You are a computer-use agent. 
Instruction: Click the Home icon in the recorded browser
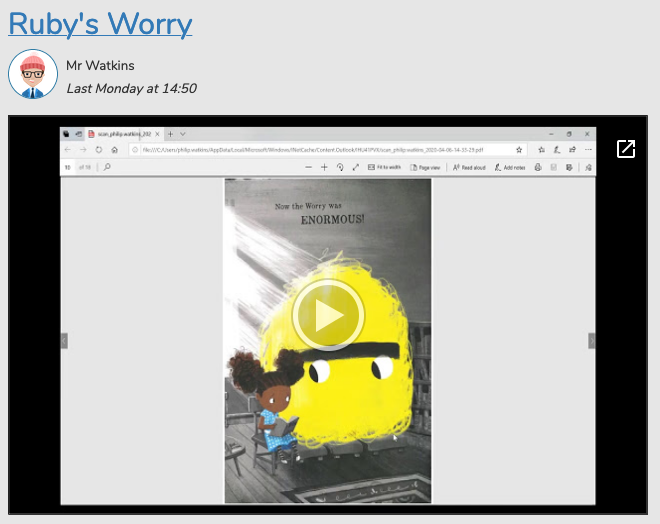click(114, 150)
